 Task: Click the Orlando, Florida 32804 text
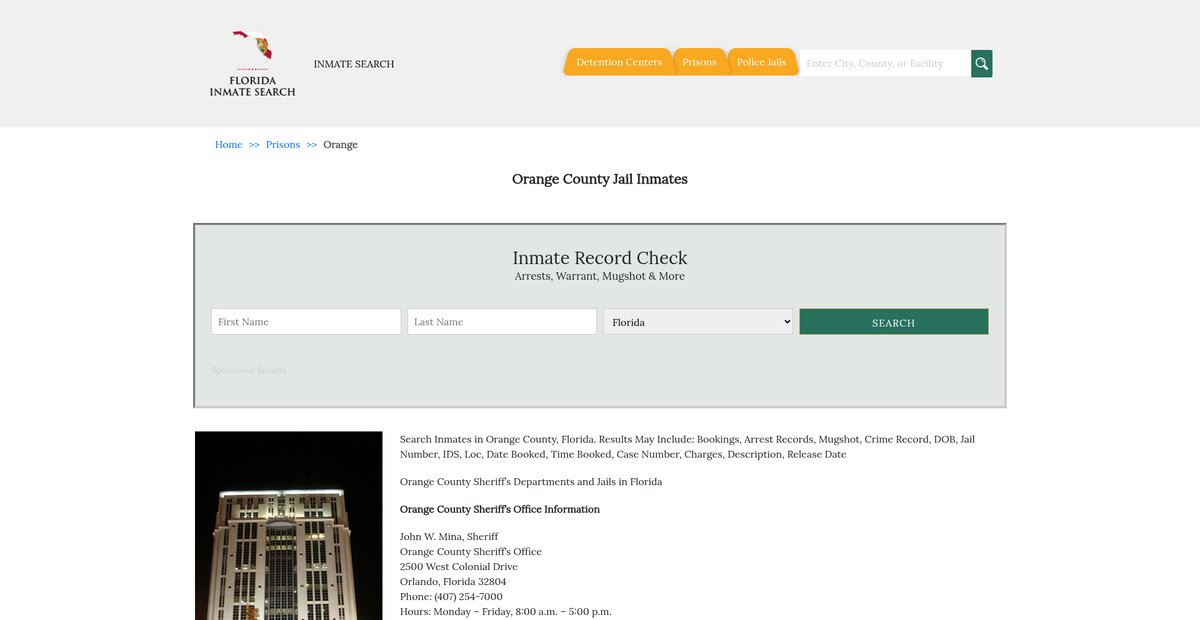click(x=453, y=581)
